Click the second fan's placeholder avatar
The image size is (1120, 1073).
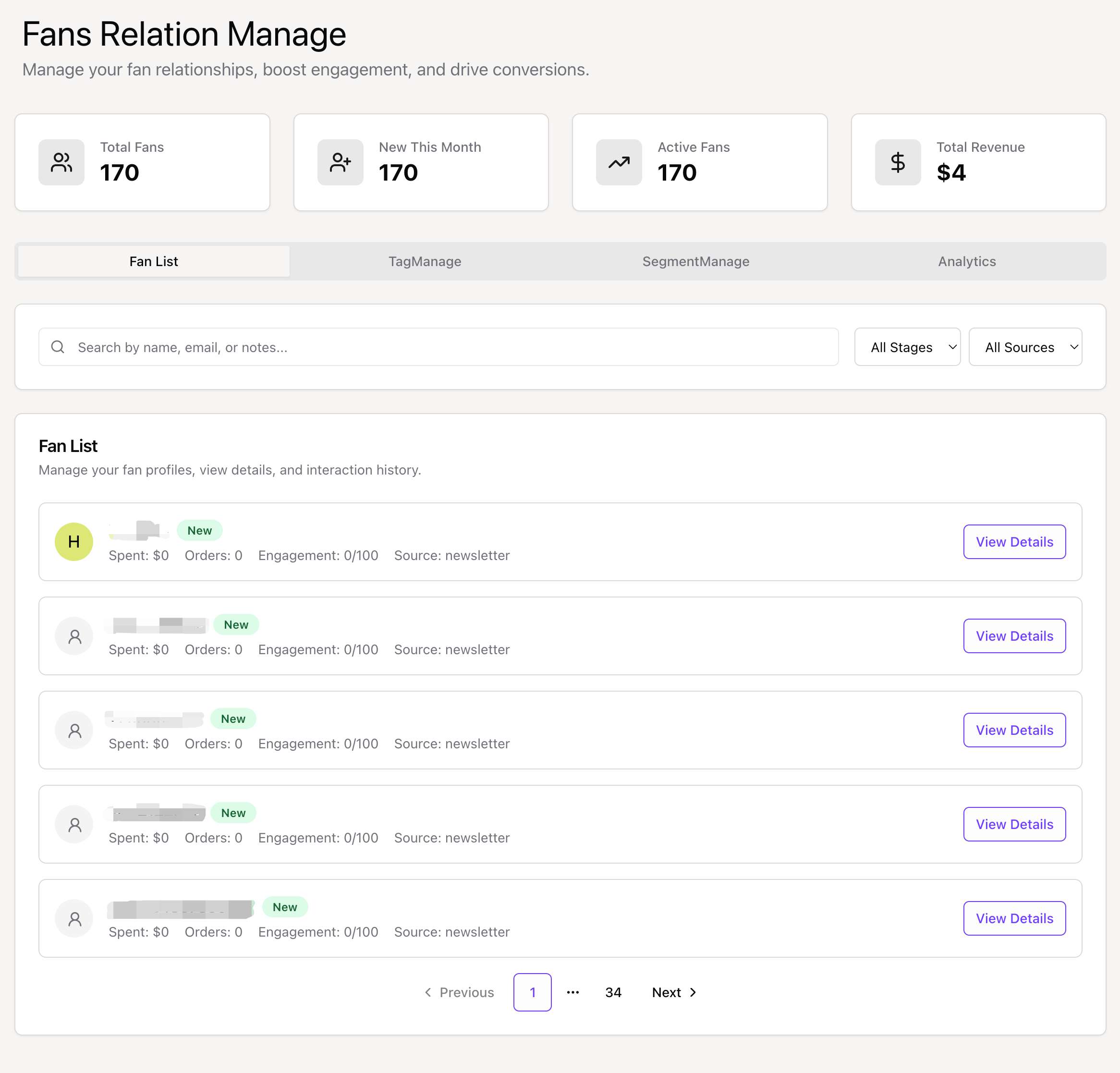click(73, 636)
